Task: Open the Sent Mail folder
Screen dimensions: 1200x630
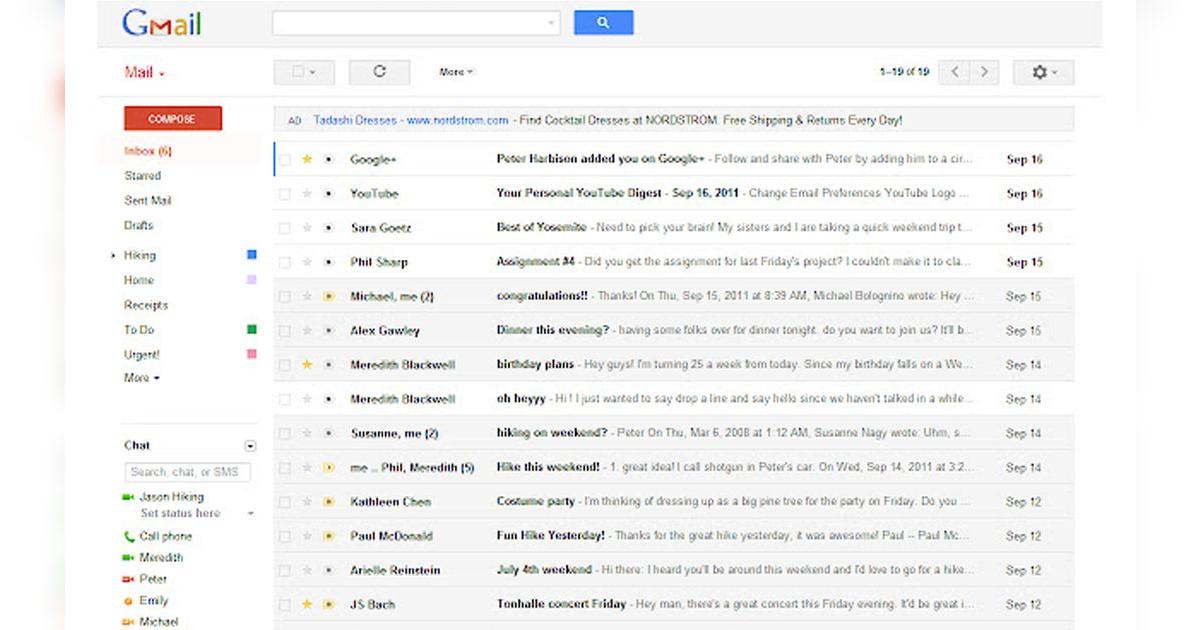Action: [147, 201]
